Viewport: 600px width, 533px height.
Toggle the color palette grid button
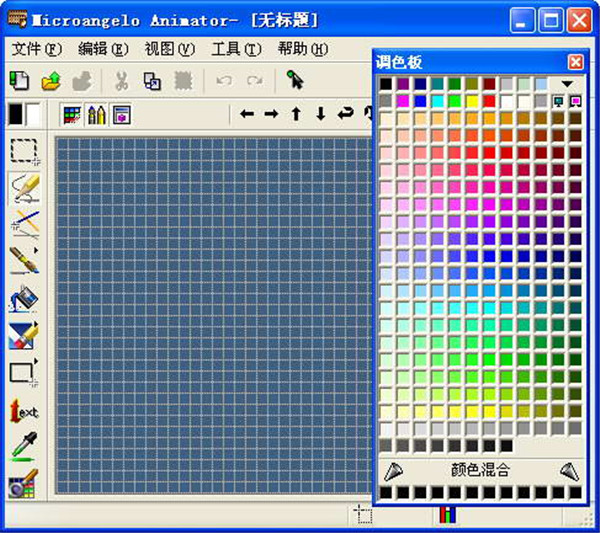[72, 114]
